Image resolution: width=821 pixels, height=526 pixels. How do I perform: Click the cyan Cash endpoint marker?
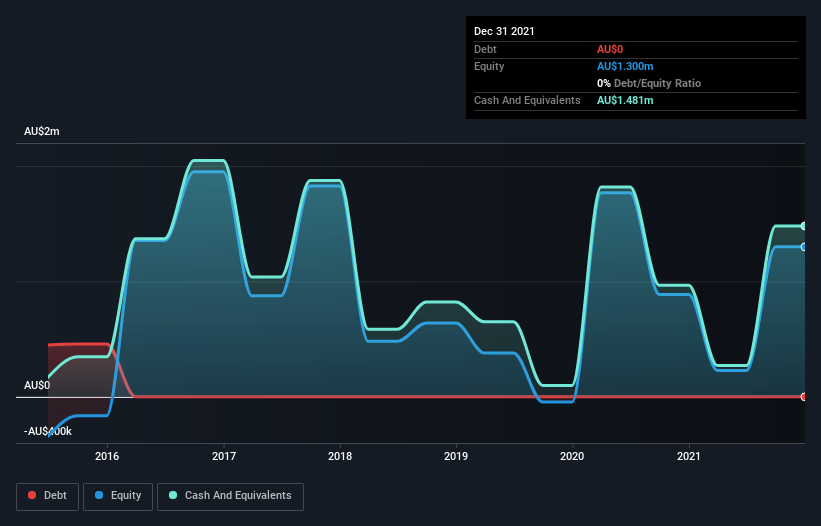pos(804,226)
